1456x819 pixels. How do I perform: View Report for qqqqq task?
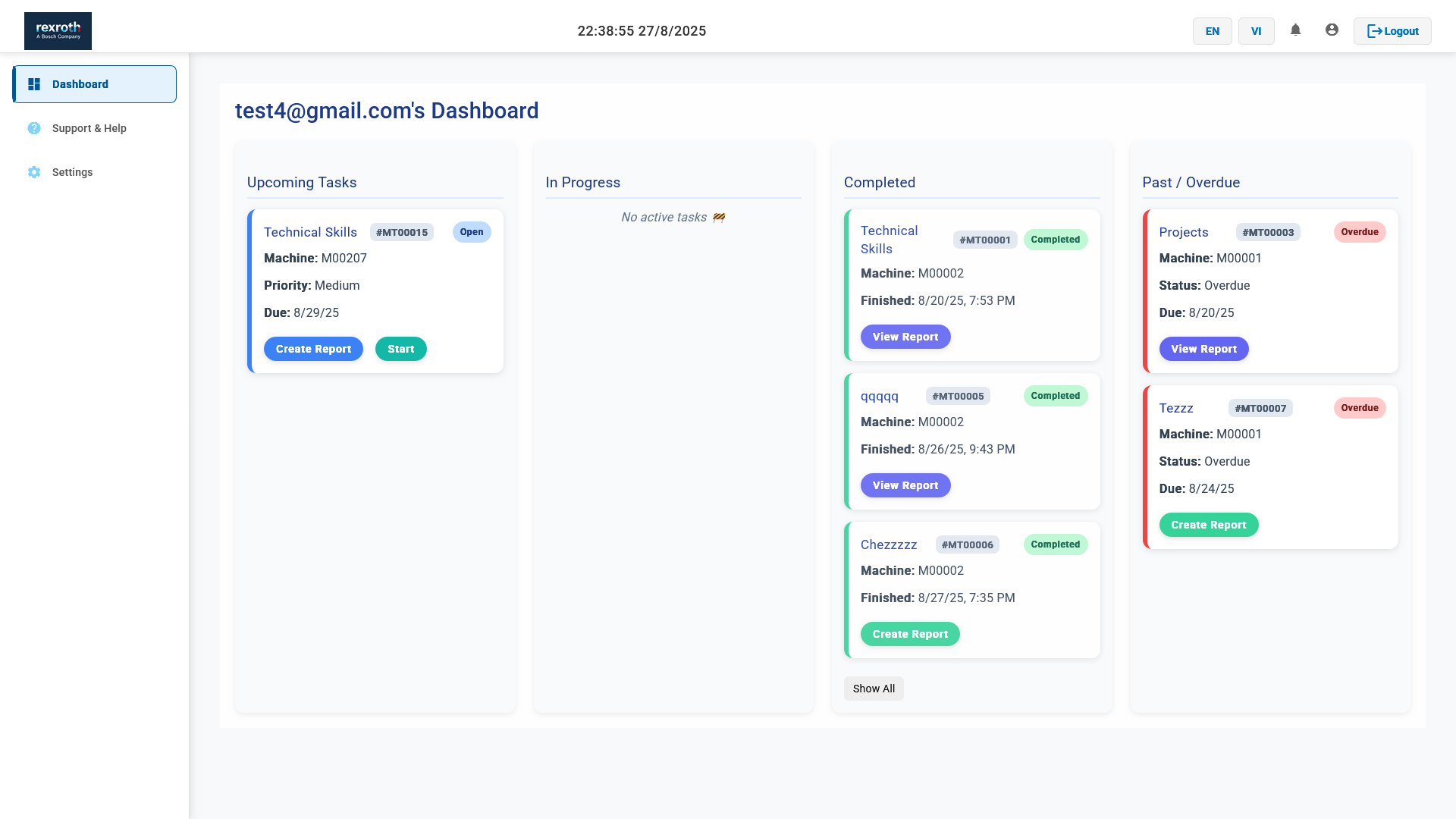(x=905, y=485)
